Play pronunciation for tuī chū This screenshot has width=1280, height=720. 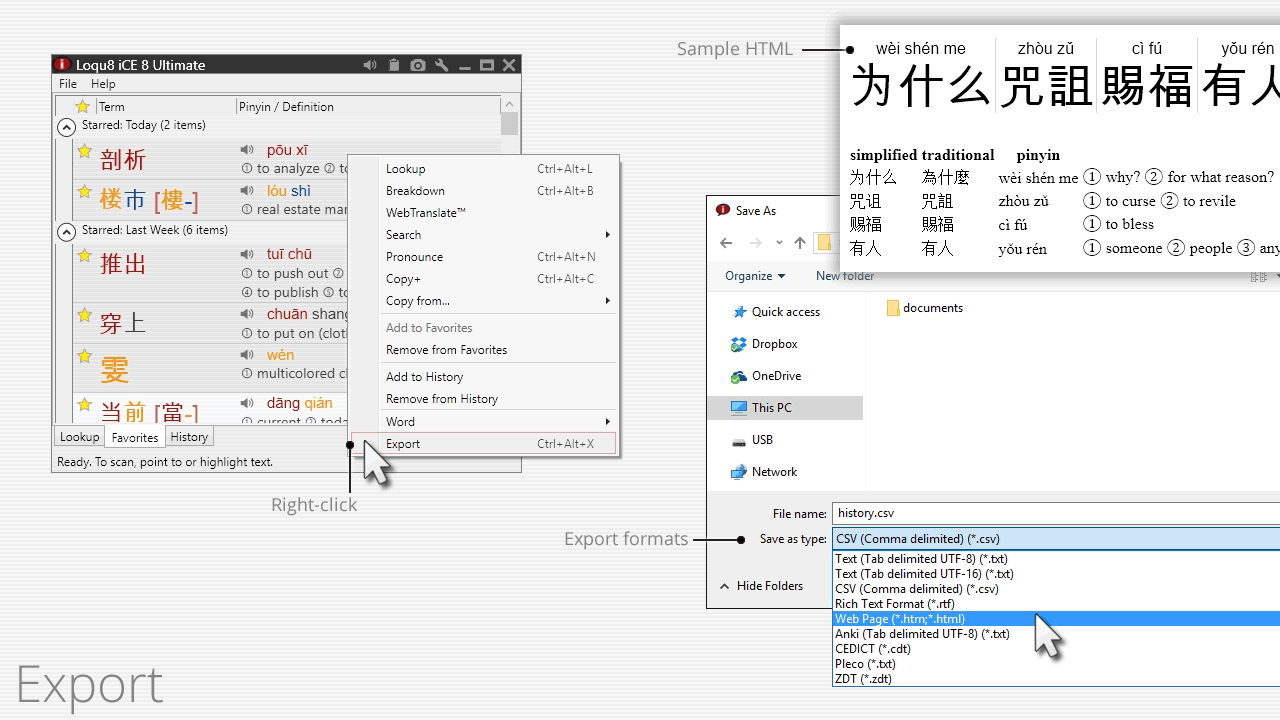[x=247, y=254]
